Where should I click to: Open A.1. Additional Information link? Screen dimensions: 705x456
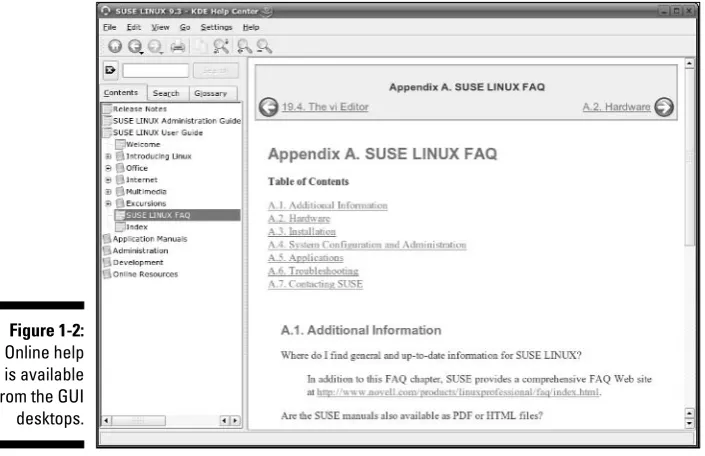click(x=328, y=206)
